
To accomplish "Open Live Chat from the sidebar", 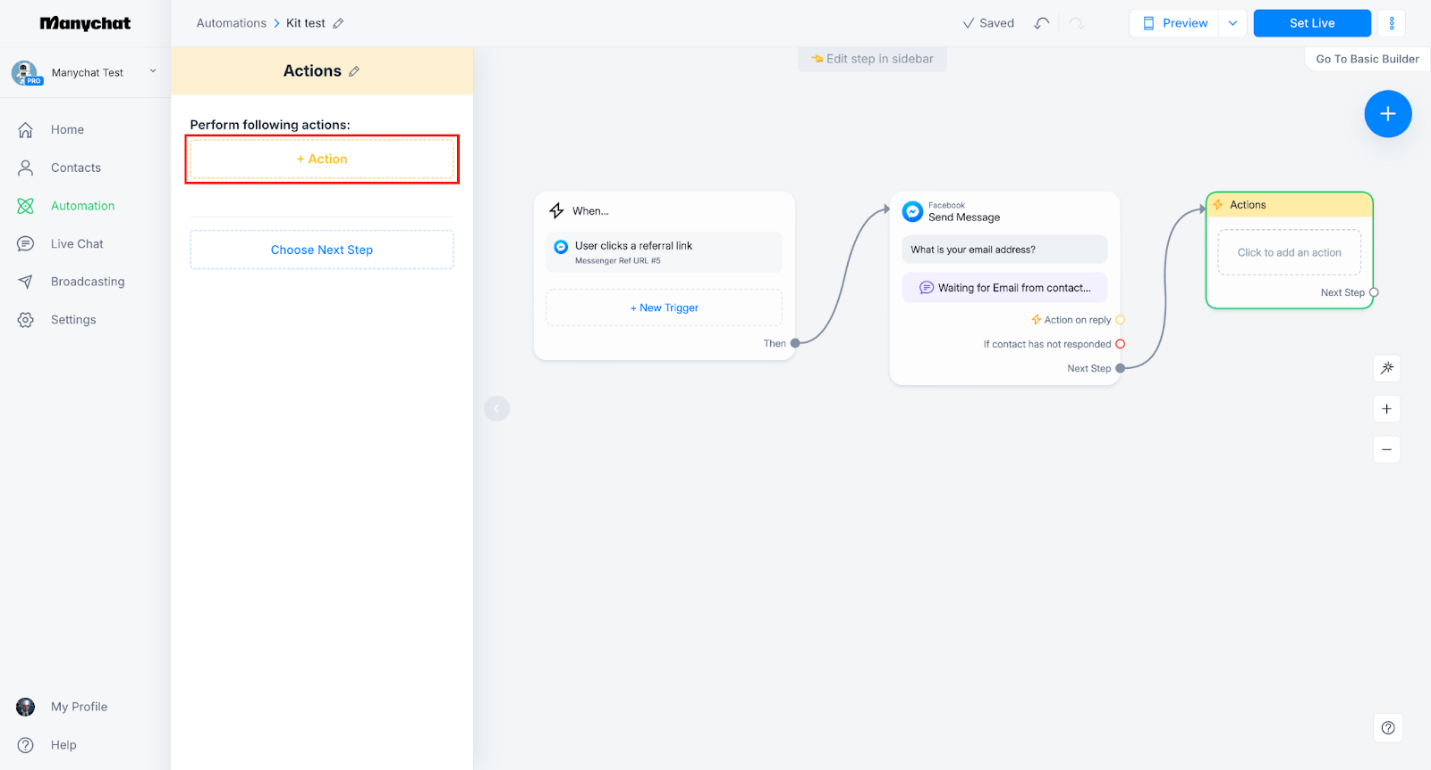I will click(78, 243).
